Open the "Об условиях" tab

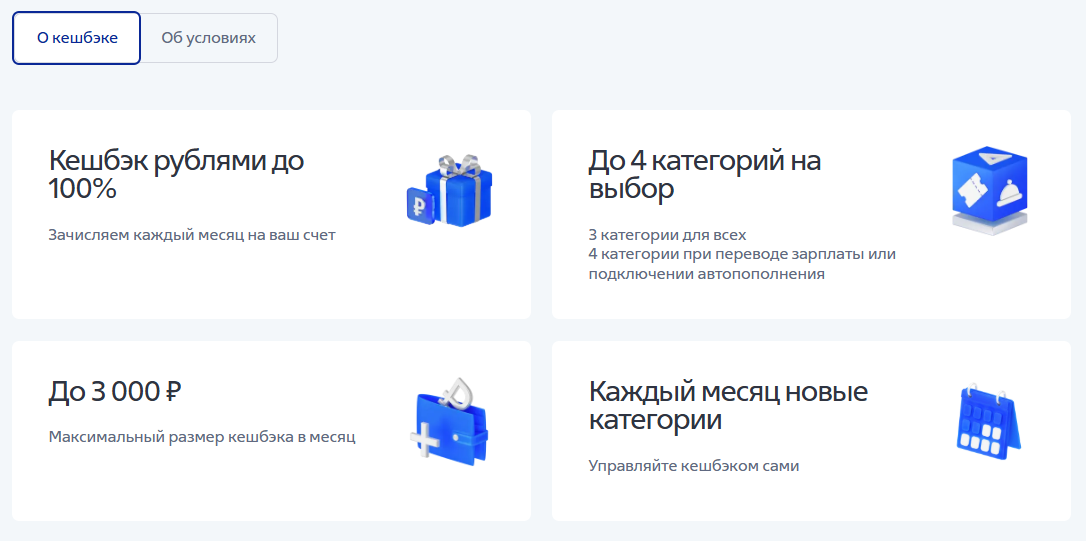coord(208,38)
